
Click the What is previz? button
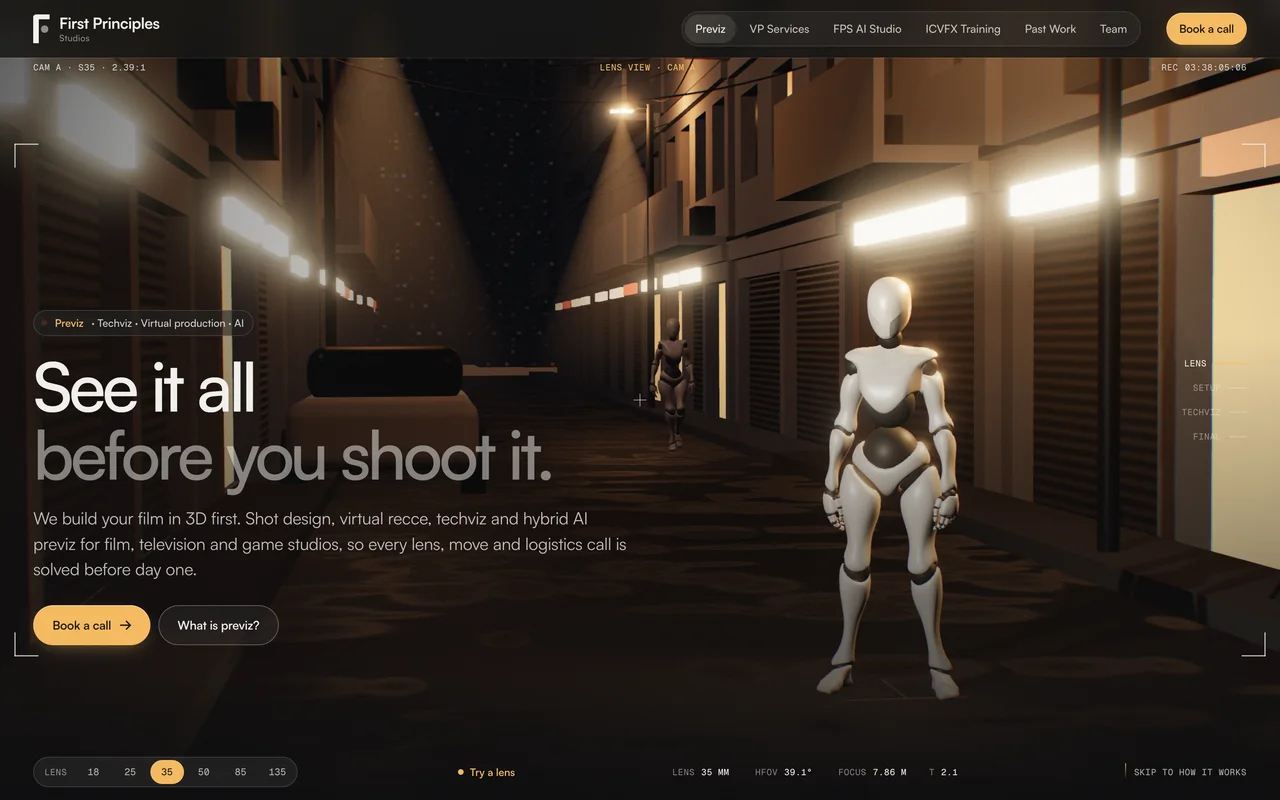pyautogui.click(x=218, y=625)
